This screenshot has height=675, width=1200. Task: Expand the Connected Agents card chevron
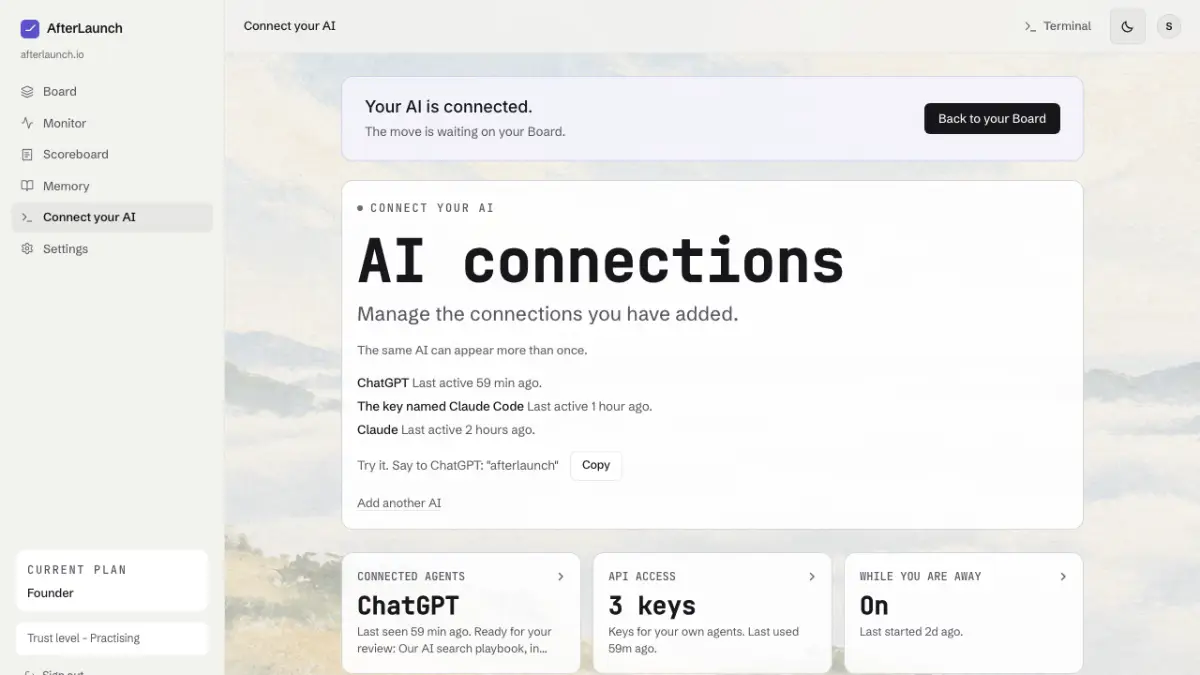561,576
